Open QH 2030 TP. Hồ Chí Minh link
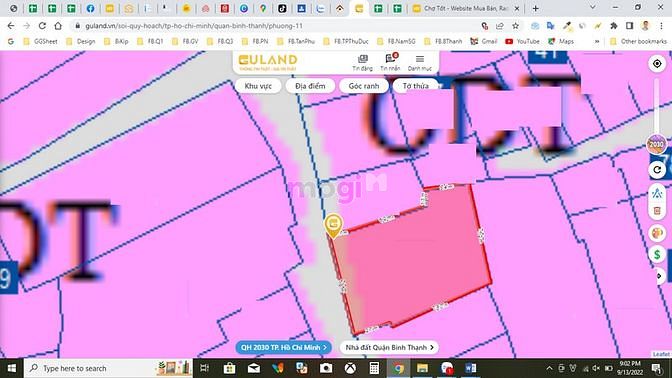 283,347
